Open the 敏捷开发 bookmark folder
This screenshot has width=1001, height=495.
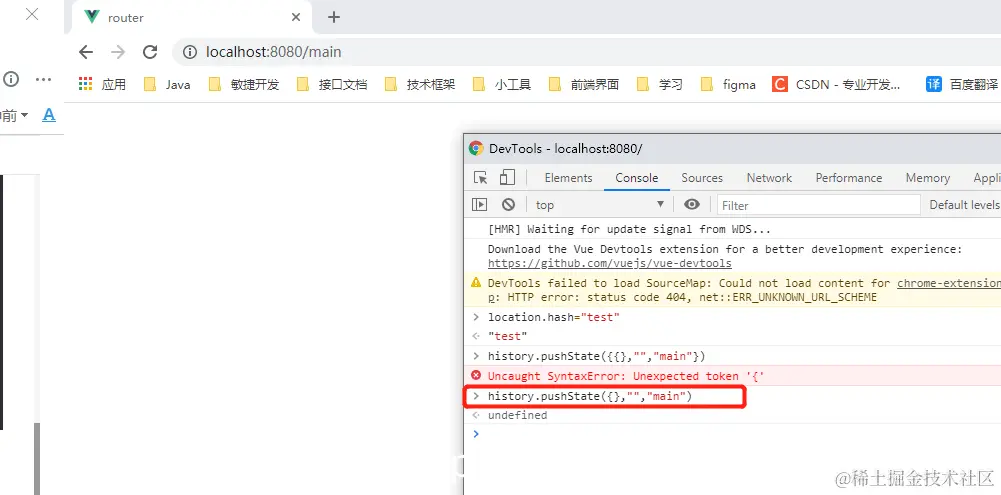tap(245, 84)
